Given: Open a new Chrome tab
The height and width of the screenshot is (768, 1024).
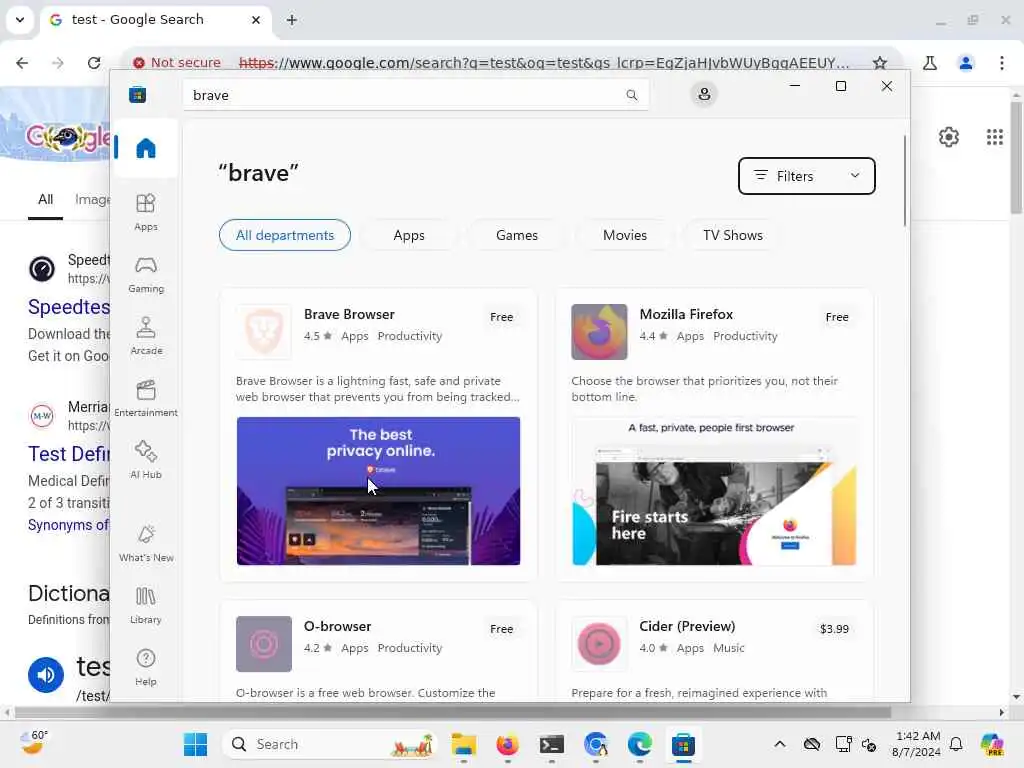Looking at the screenshot, I should pyautogui.click(x=292, y=20).
